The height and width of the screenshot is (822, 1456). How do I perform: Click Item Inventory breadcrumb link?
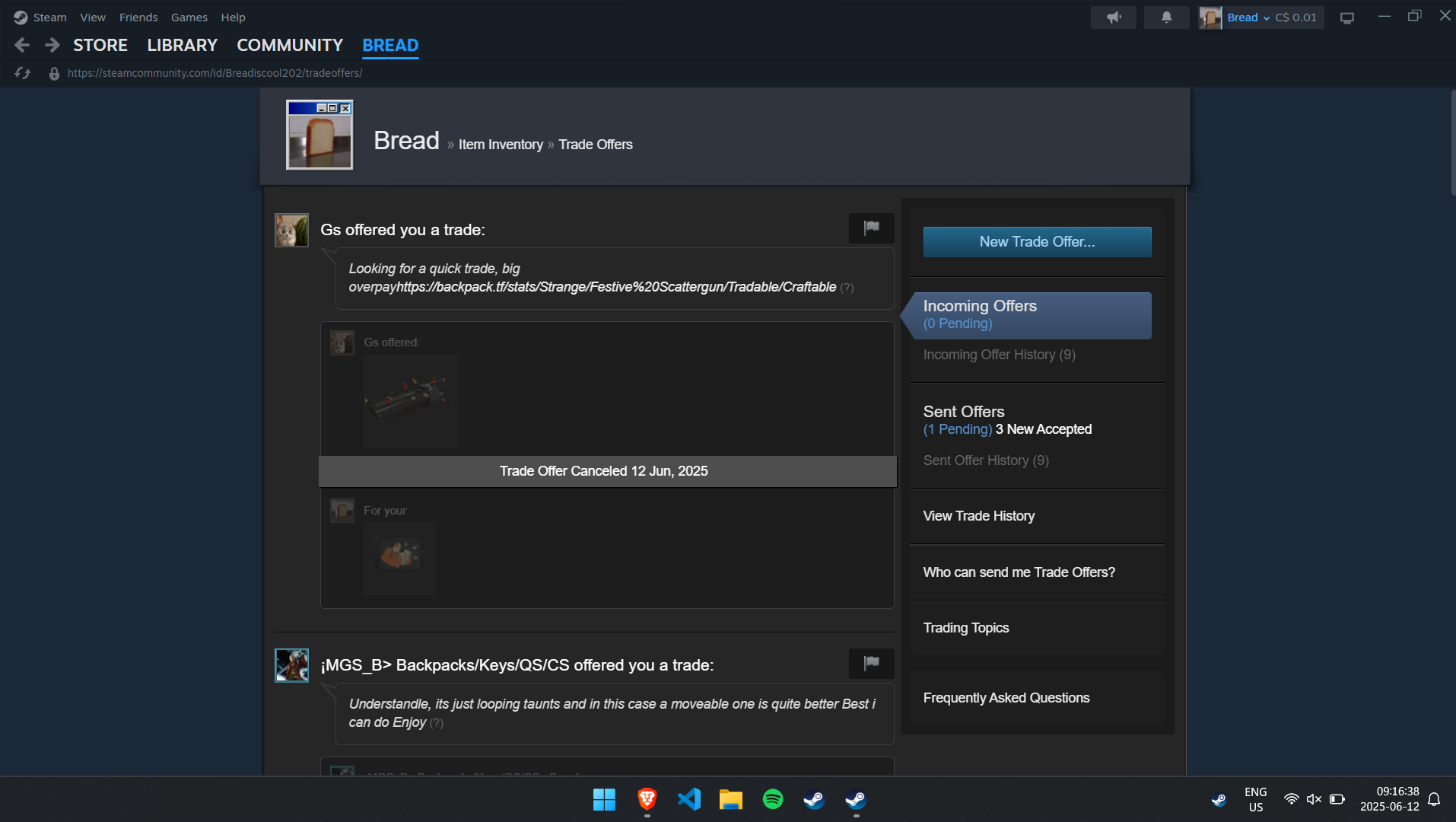point(501,145)
